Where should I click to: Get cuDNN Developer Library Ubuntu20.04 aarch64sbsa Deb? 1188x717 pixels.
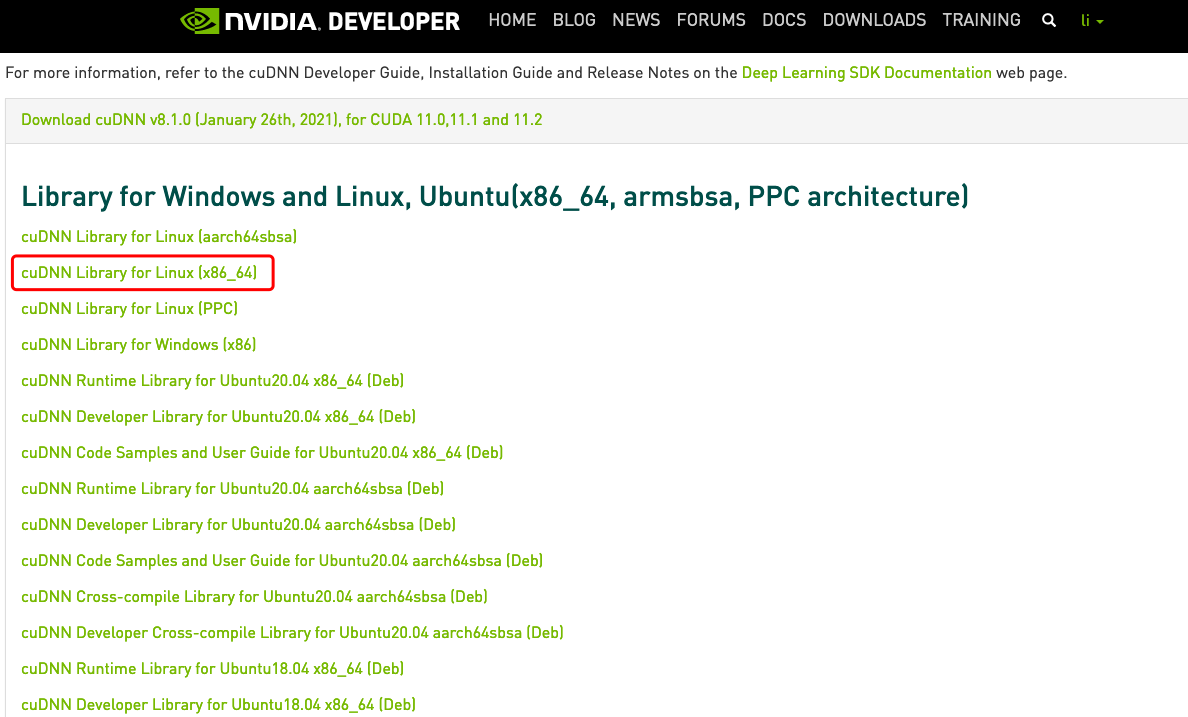(x=239, y=524)
